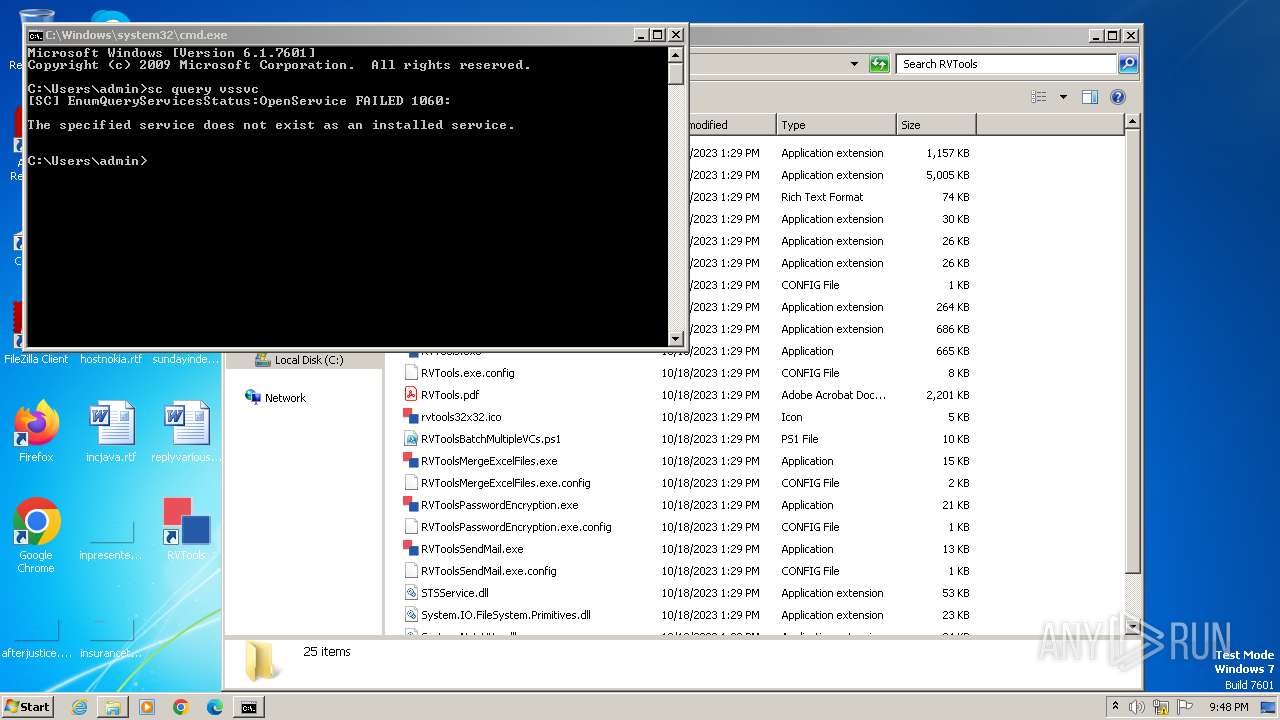Open Explorer help question mark icon

point(1118,97)
